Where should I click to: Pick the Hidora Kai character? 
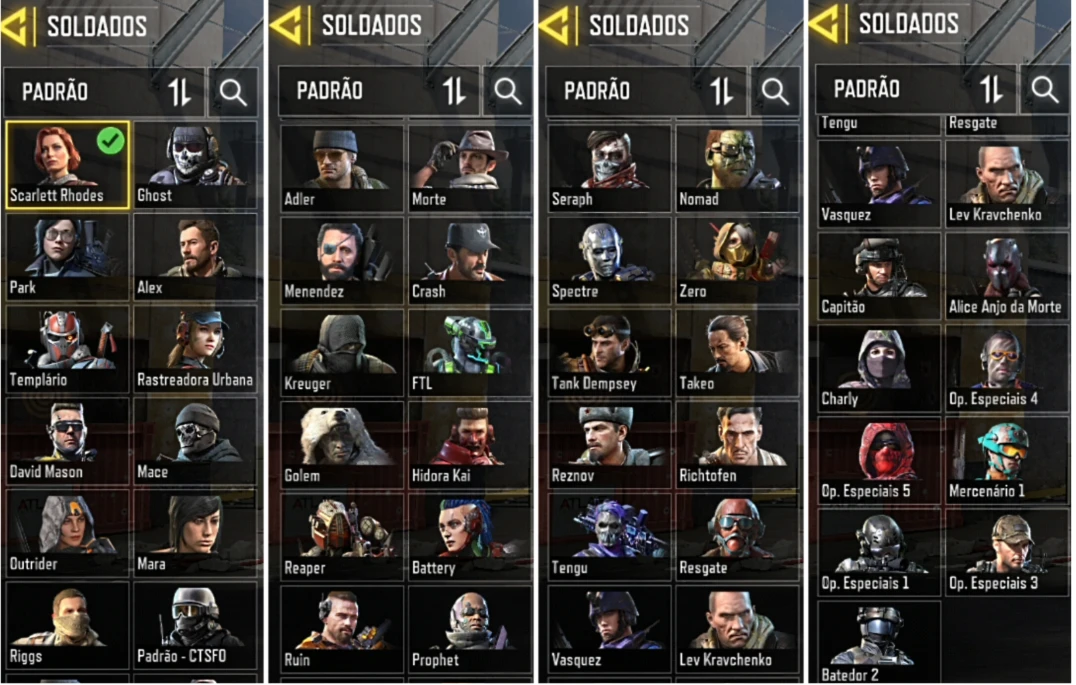pyautogui.click(x=470, y=445)
